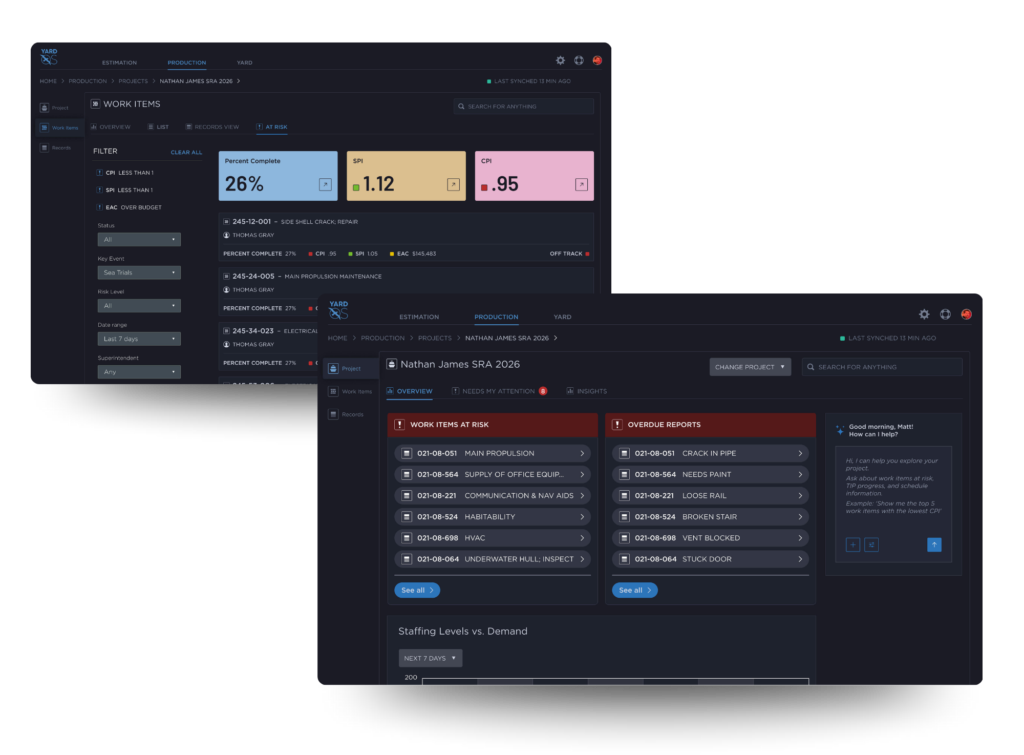Open the 021-08-698 HVAC work item row
Image resolution: width=1024 pixels, height=755 pixels.
point(492,538)
